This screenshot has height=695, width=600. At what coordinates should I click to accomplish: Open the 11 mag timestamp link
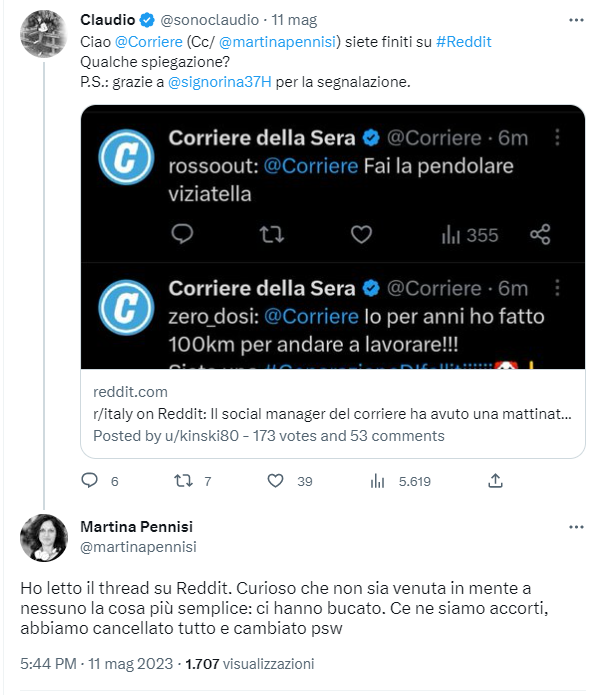click(294, 20)
